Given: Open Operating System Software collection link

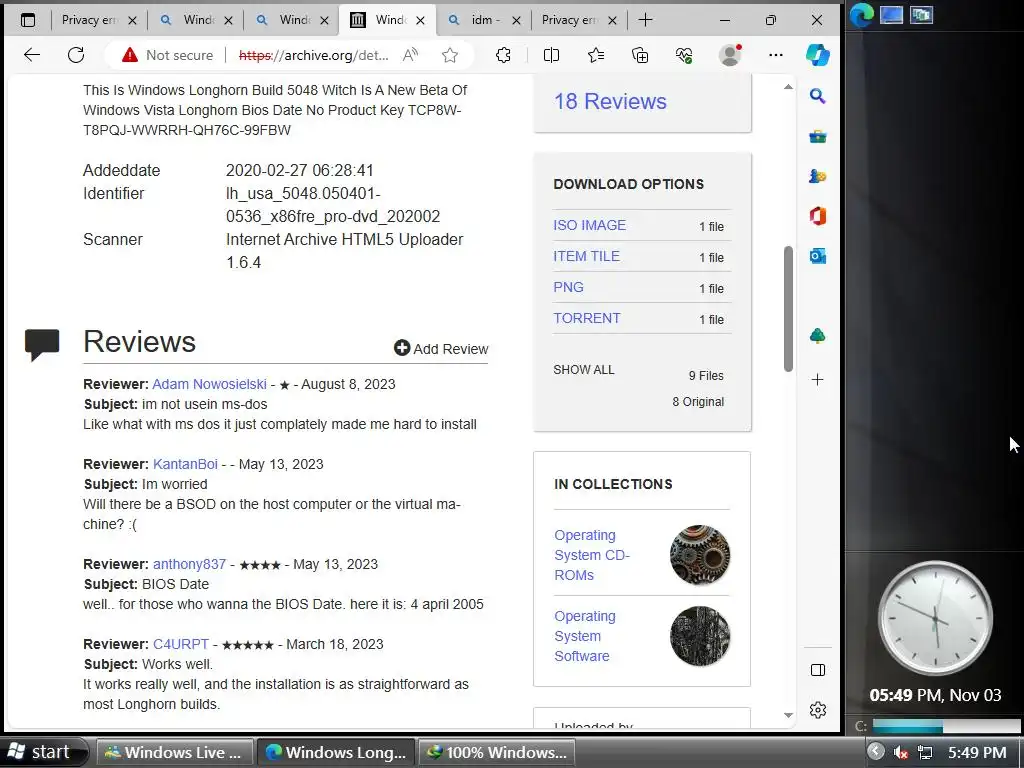Looking at the screenshot, I should pos(585,636).
